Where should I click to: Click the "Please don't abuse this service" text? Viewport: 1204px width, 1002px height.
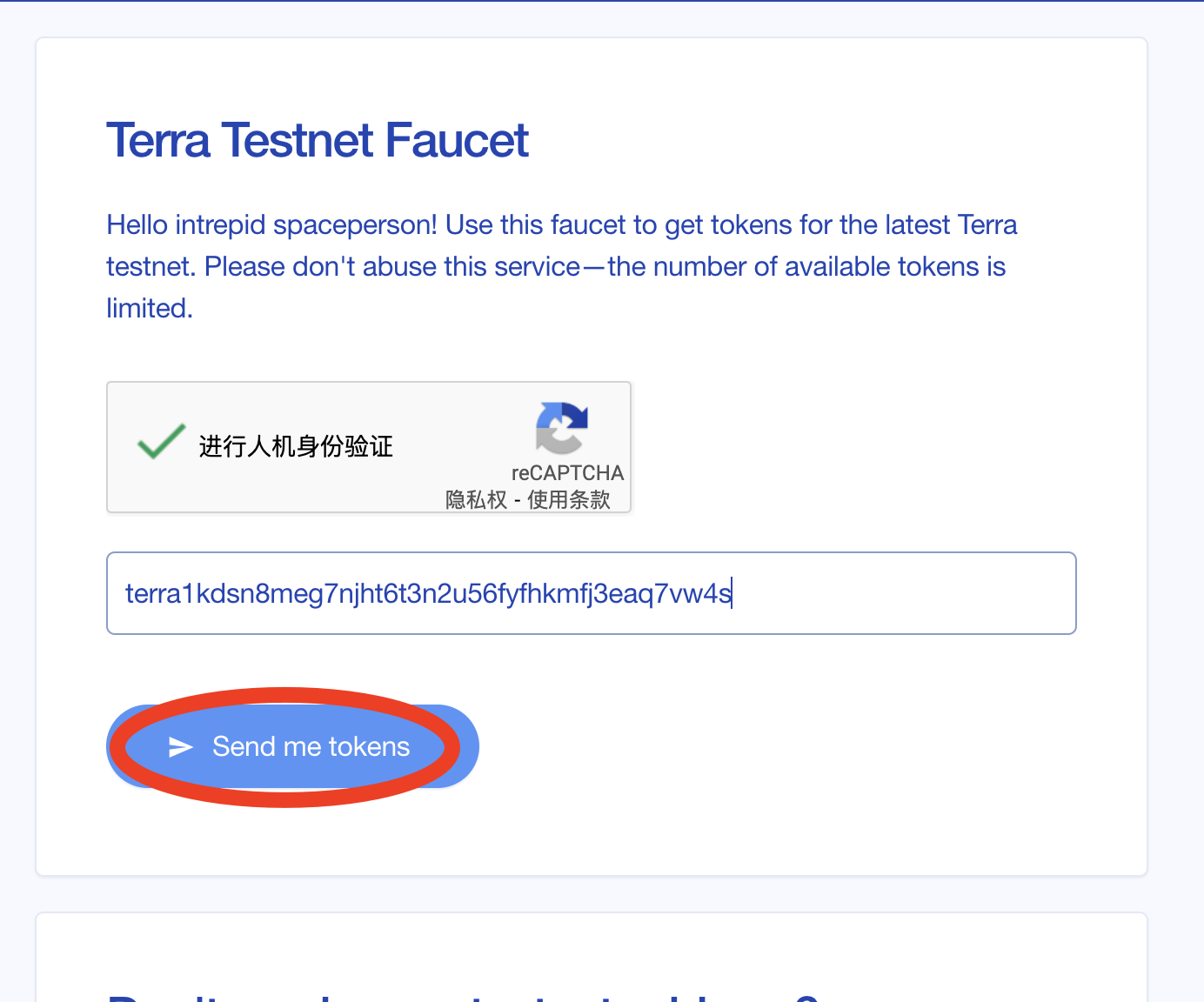[391, 267]
